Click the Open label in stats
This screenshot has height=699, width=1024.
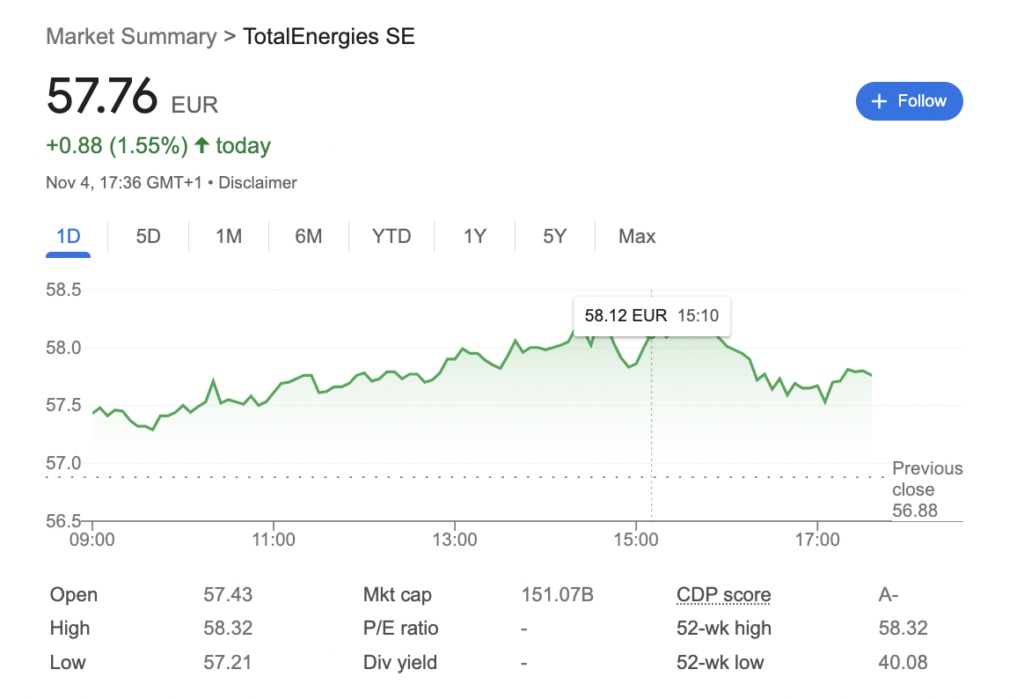tap(74, 594)
